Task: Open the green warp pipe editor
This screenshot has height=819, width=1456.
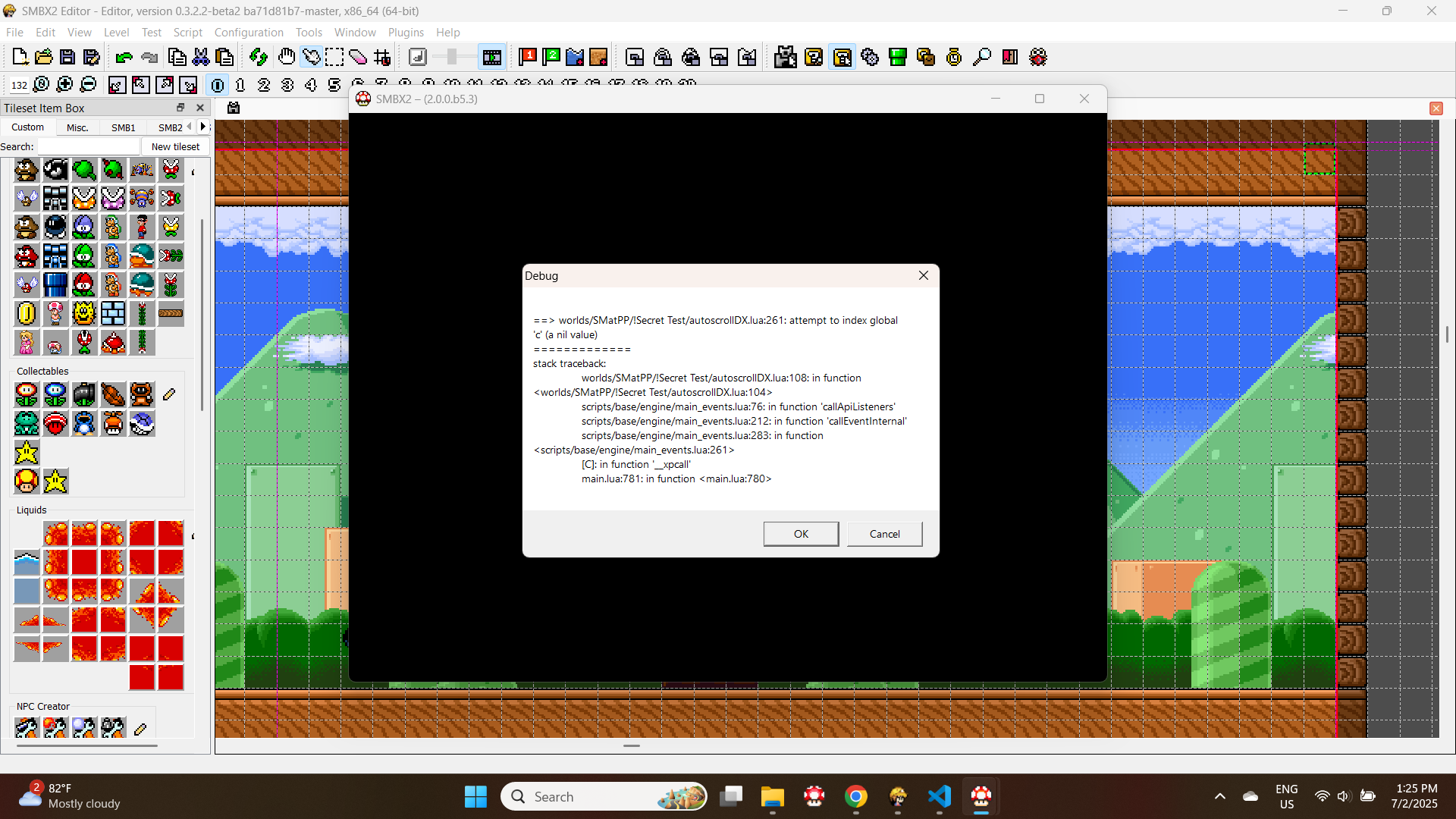Action: point(898,57)
